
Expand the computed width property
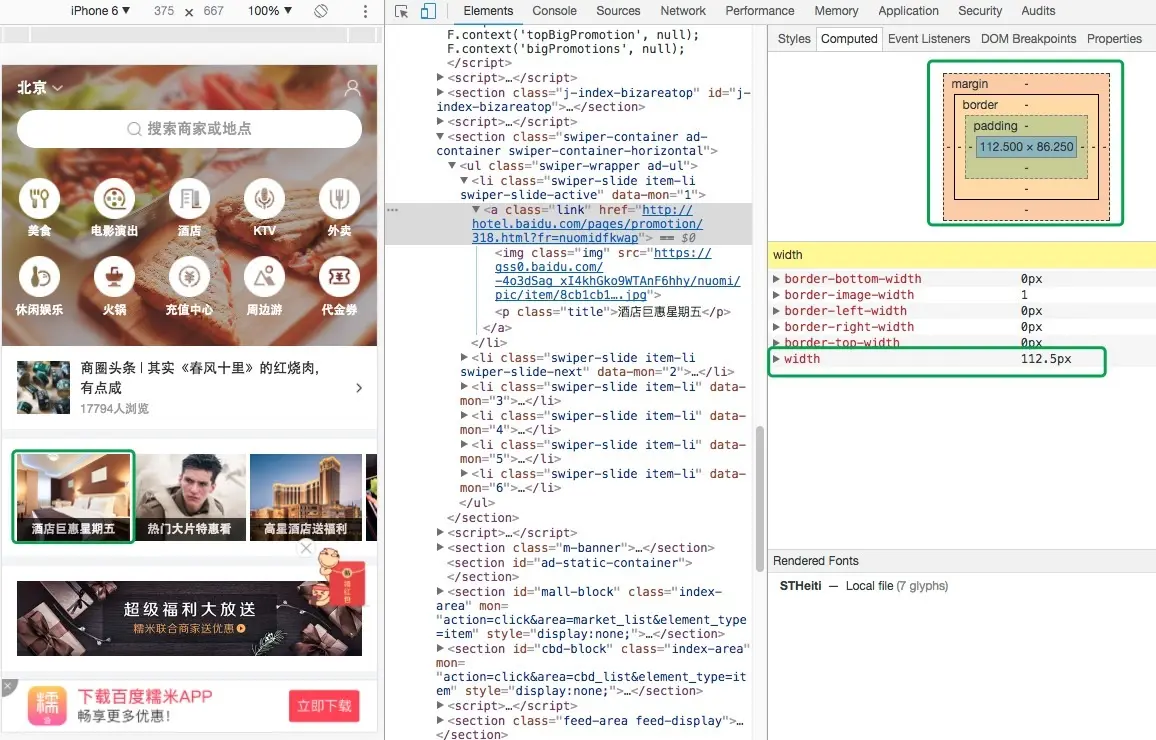tap(776, 359)
